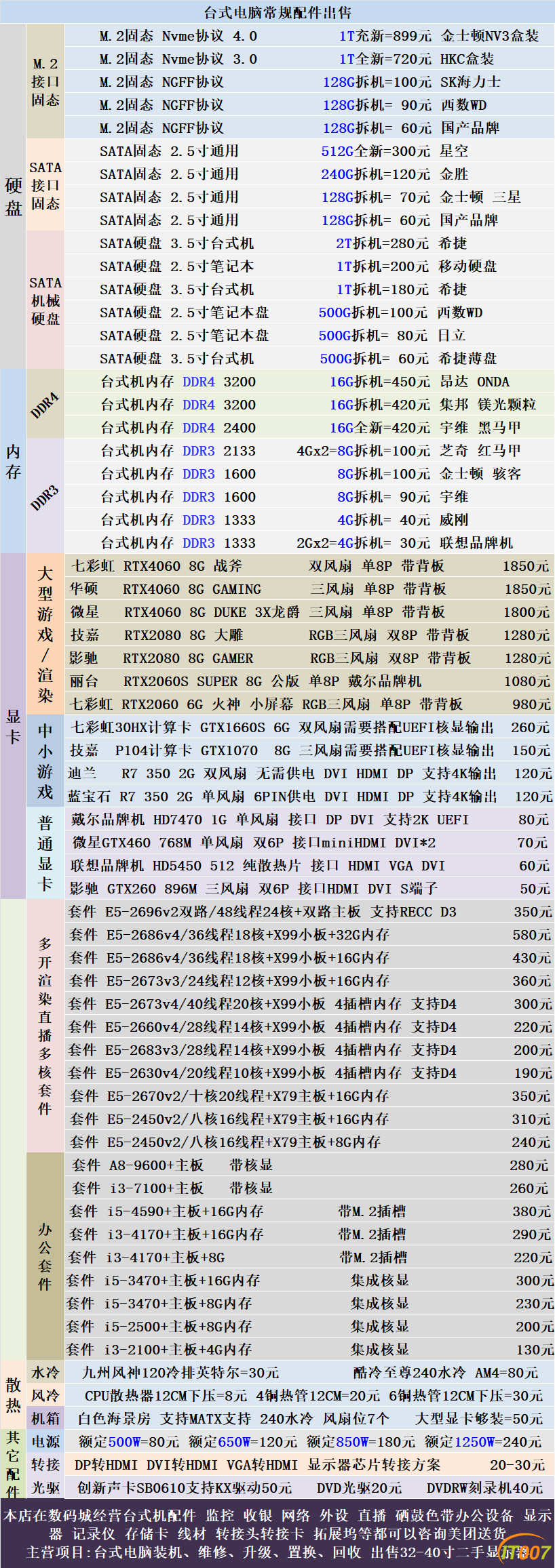The image size is (555, 1568).
Task: Click the 套件 A8-9600+主板 row
Action: (309, 1165)
